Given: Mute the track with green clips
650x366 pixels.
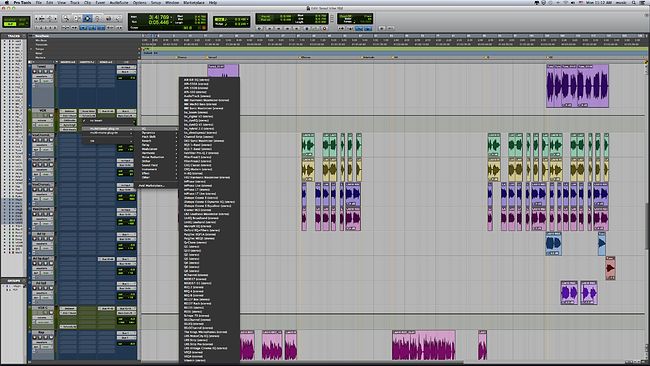Looking at the screenshot, I should (51, 140).
